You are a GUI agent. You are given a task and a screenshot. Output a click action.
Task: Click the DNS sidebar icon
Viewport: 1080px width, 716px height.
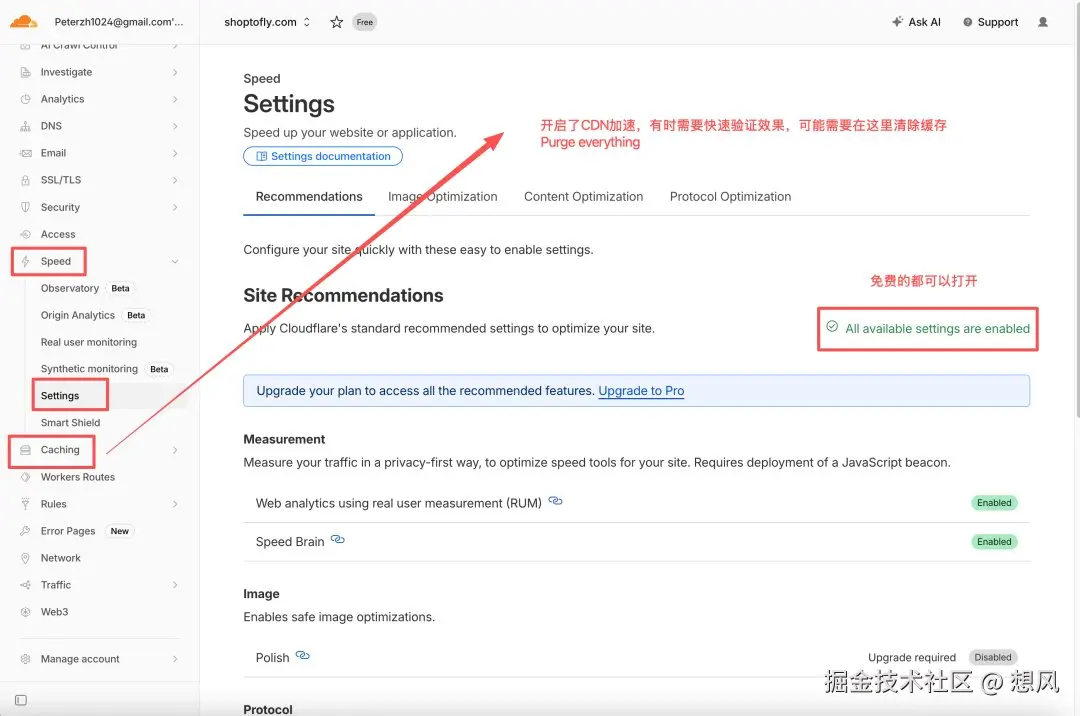(25, 126)
